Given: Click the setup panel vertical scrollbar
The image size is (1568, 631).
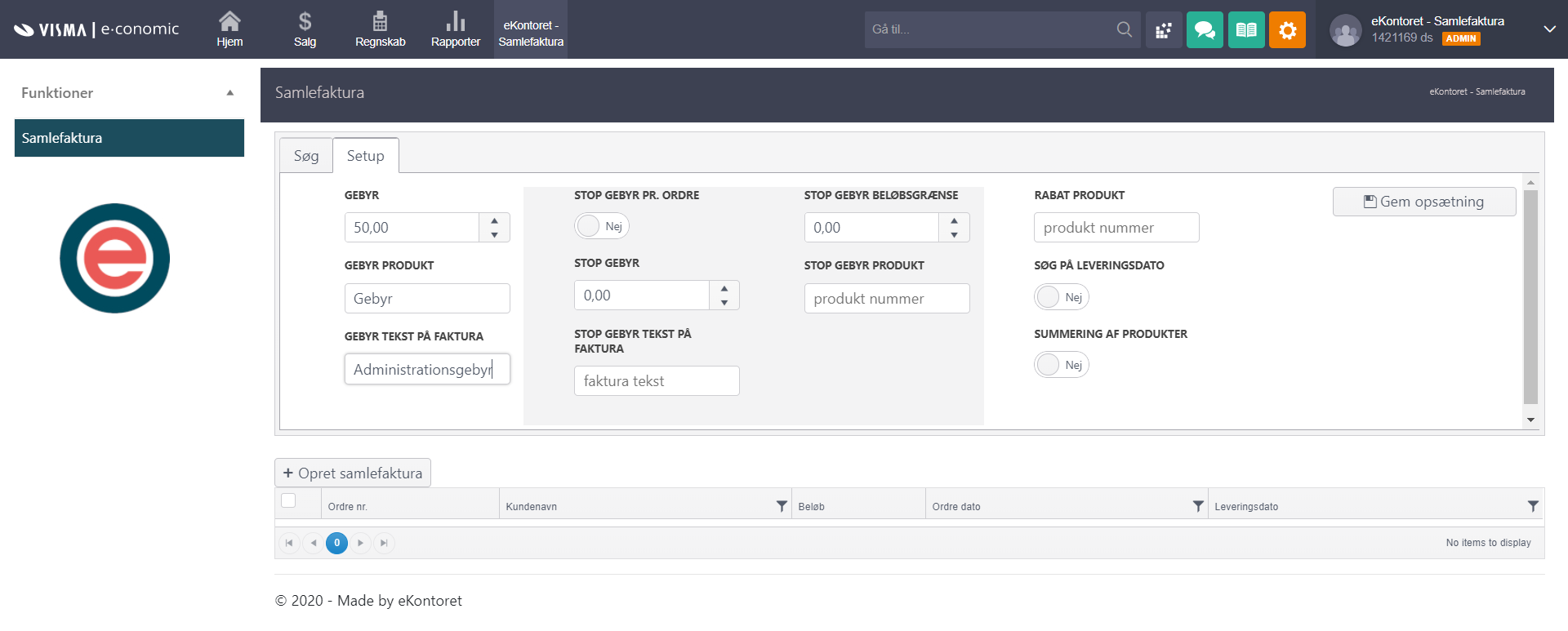Looking at the screenshot, I should [1530, 297].
